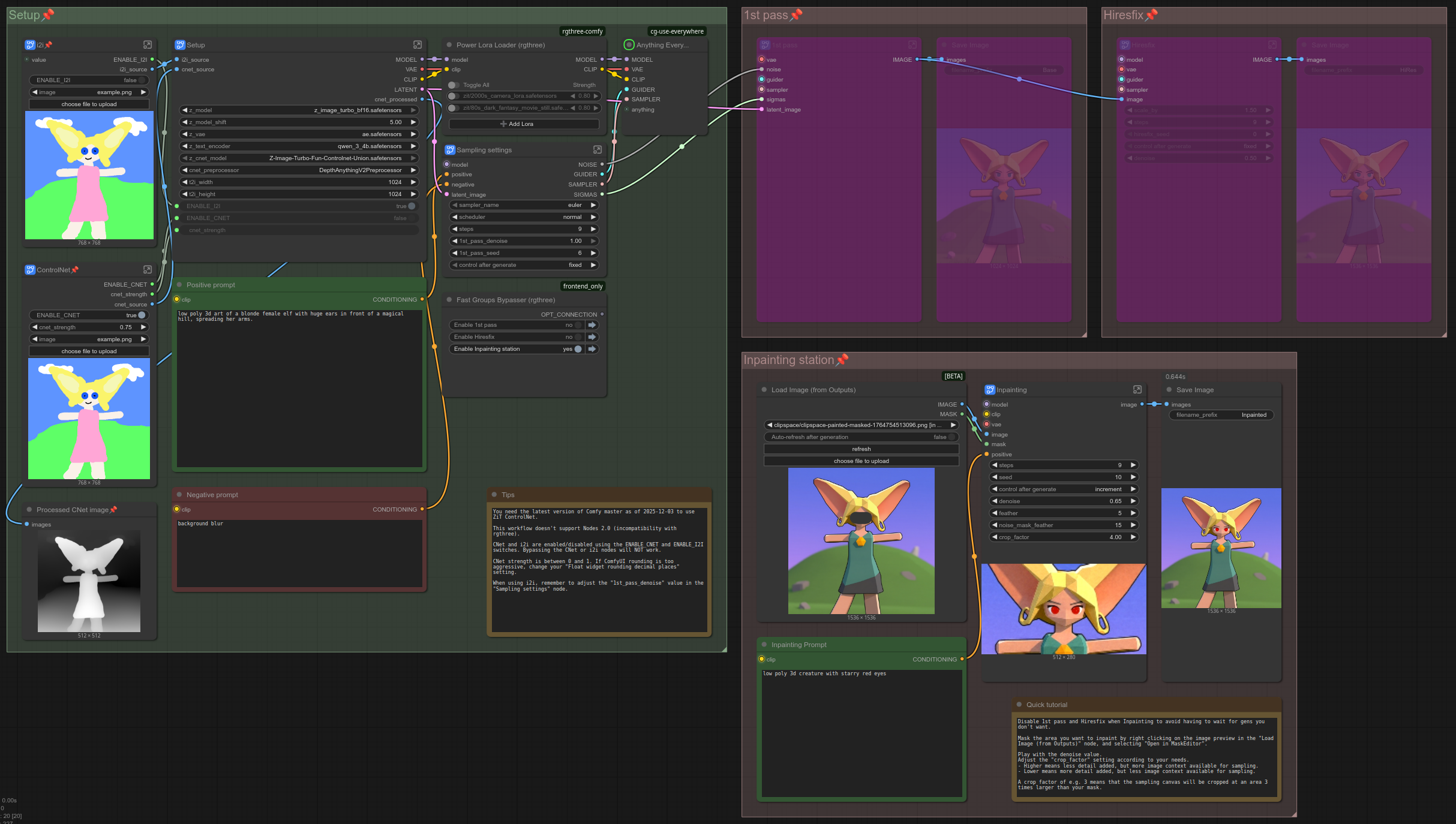1456x824 pixels.
Task: Click the Enable Hiresfix go-to arrow icon
Action: coord(592,337)
